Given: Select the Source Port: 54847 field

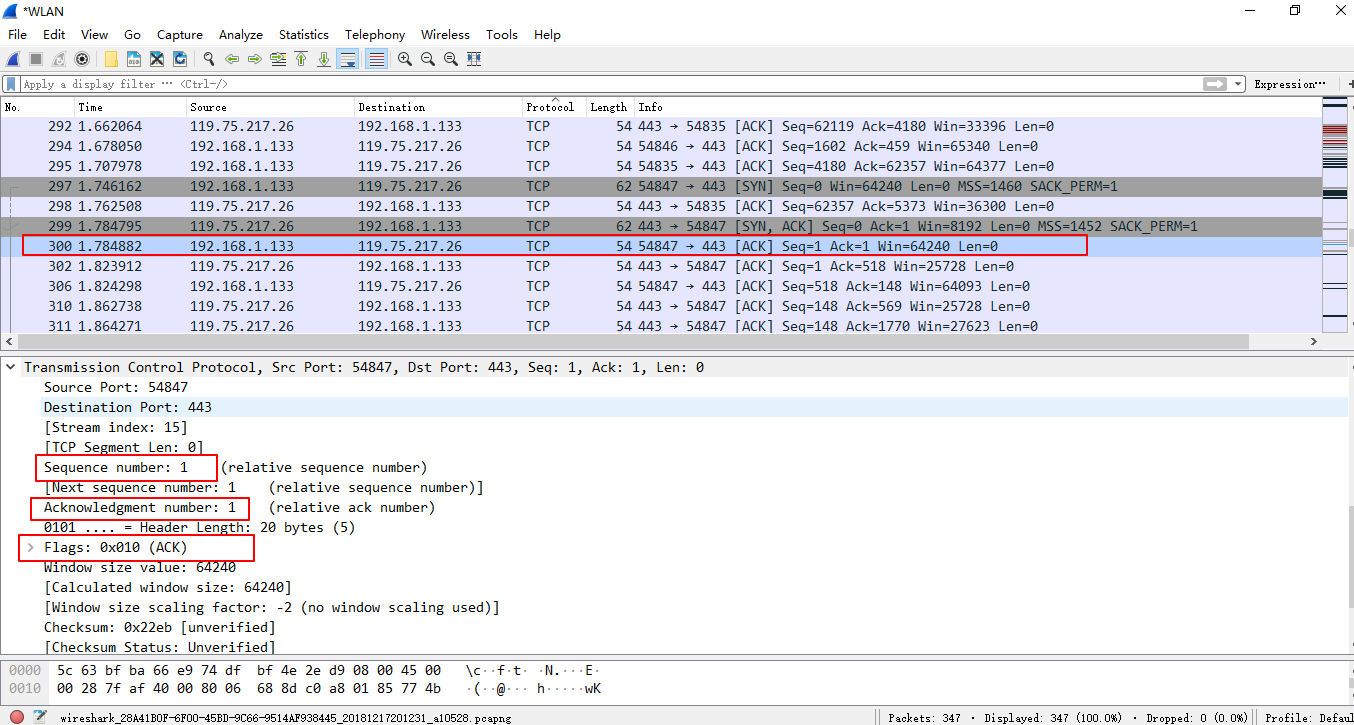Looking at the screenshot, I should coord(116,387).
